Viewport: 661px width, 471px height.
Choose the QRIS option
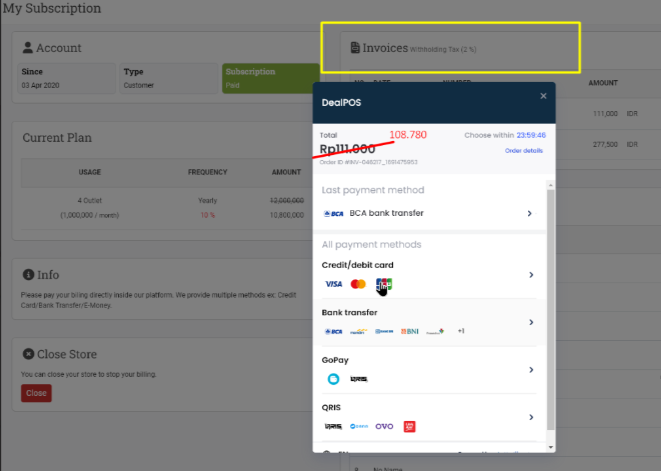tap(429, 417)
